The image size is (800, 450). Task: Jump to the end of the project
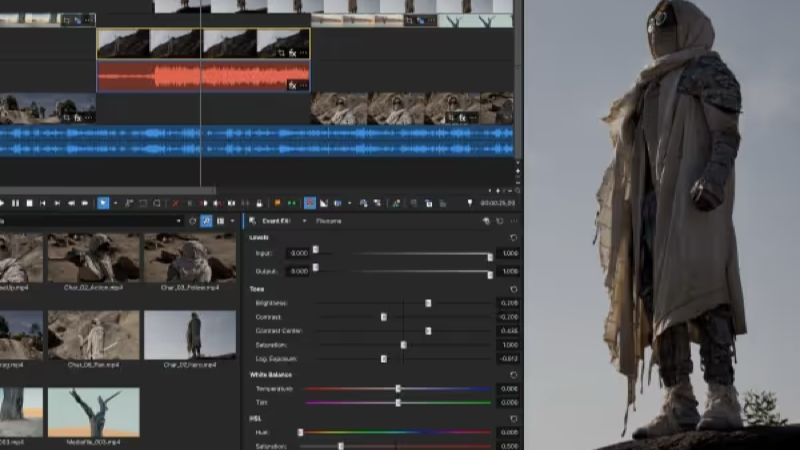coord(57,203)
